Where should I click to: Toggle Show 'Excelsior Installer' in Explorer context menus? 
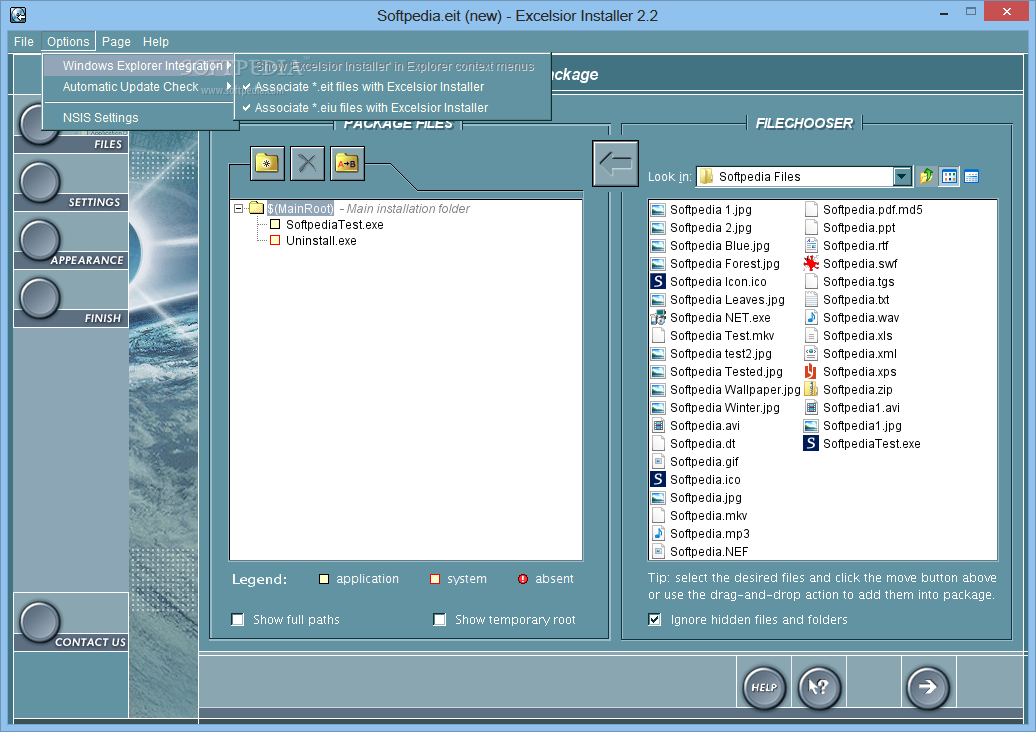pos(392,66)
